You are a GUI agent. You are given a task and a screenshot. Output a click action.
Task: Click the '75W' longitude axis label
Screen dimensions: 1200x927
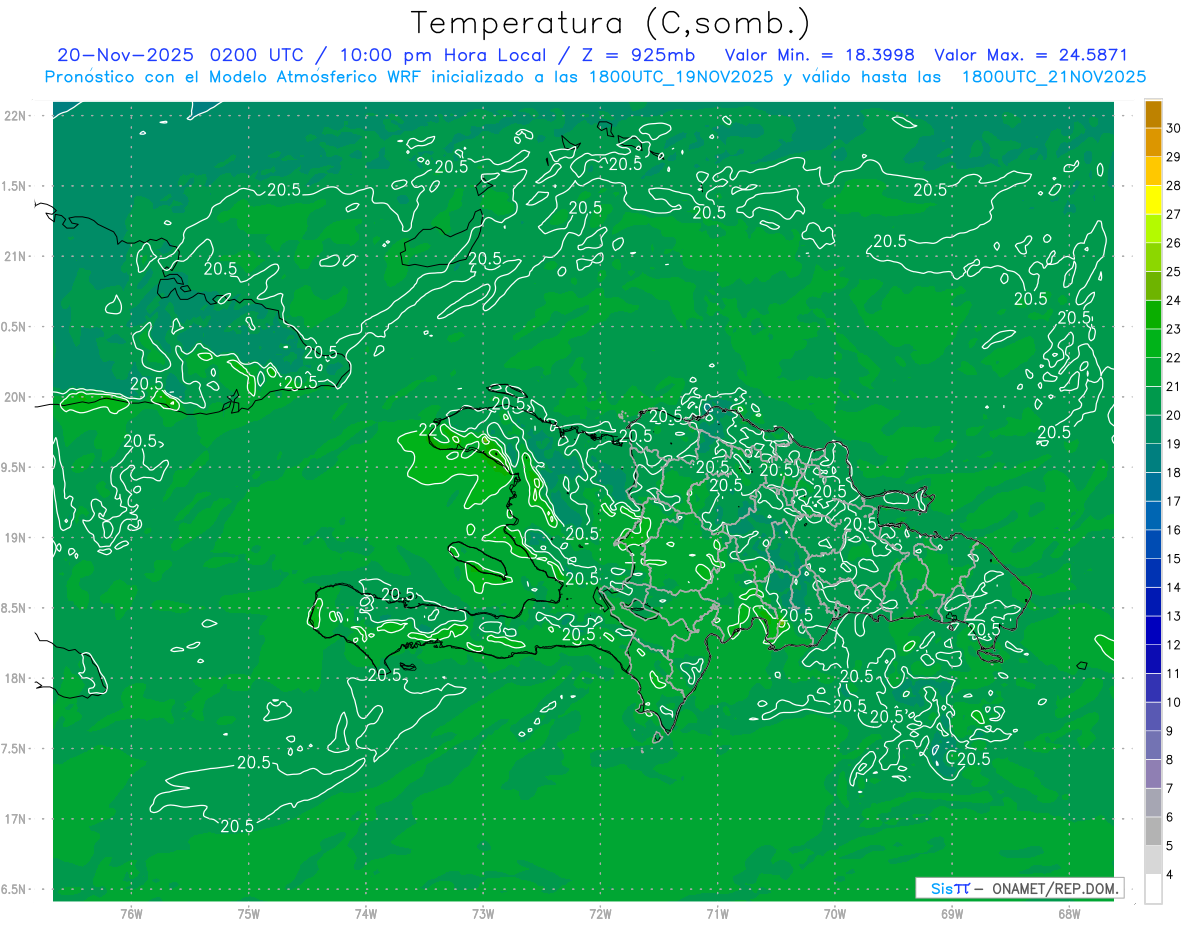(x=249, y=913)
